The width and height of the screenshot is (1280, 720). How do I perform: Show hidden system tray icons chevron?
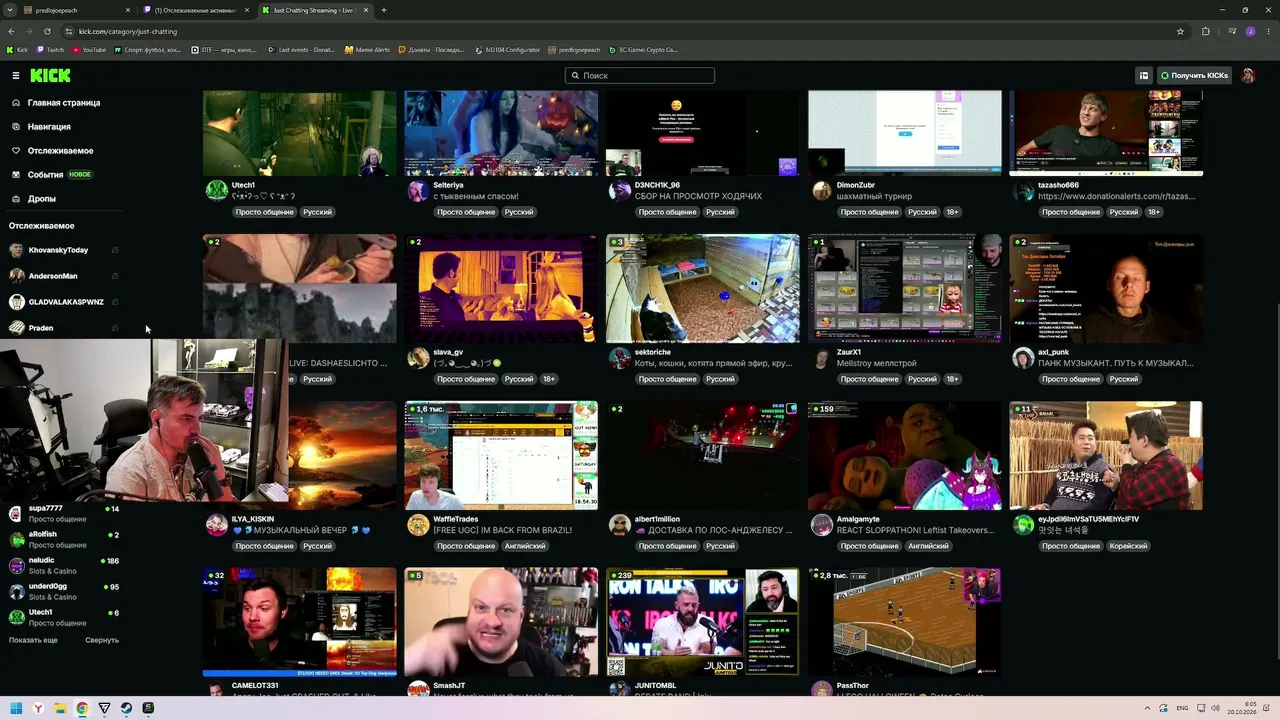(1147, 708)
